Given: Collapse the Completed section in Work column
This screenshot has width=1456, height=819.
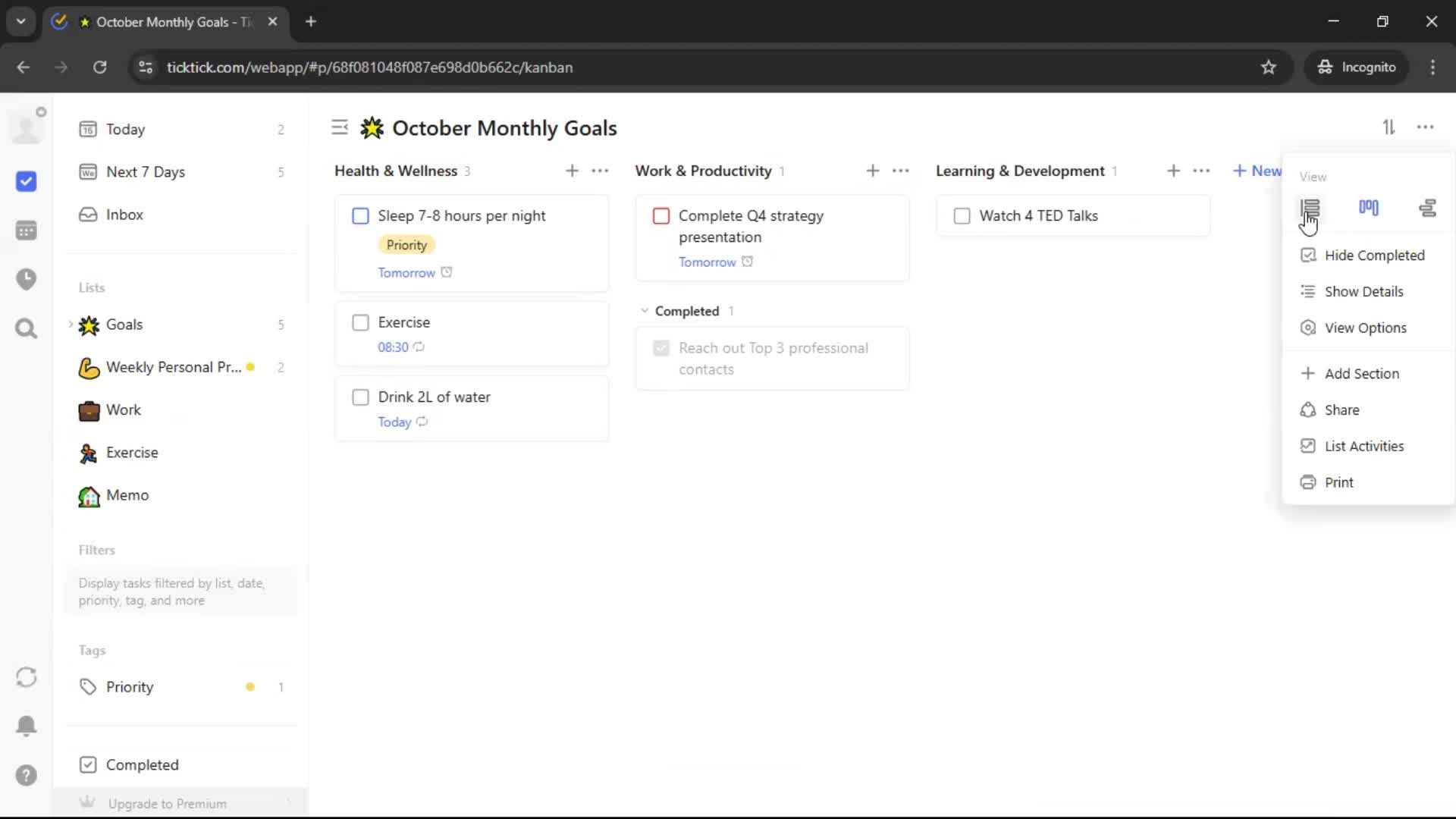Looking at the screenshot, I should click(645, 311).
